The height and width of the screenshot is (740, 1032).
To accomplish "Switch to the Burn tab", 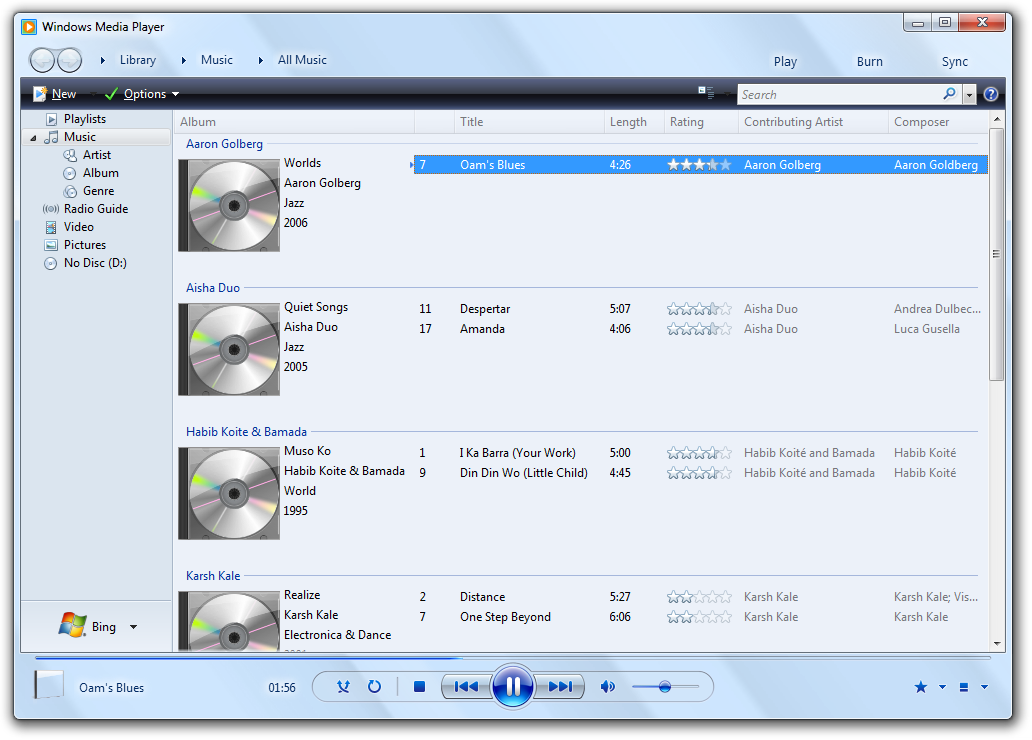I will 869,61.
